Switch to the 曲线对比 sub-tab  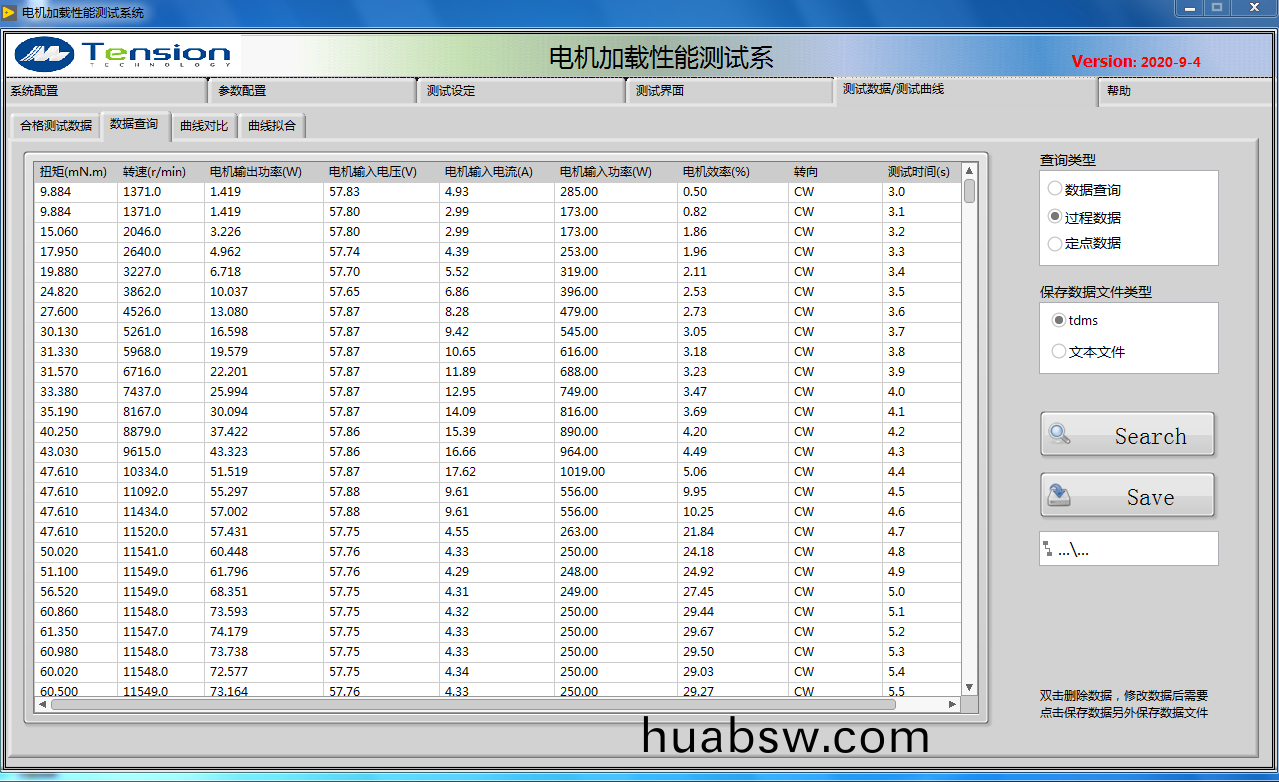click(x=204, y=126)
